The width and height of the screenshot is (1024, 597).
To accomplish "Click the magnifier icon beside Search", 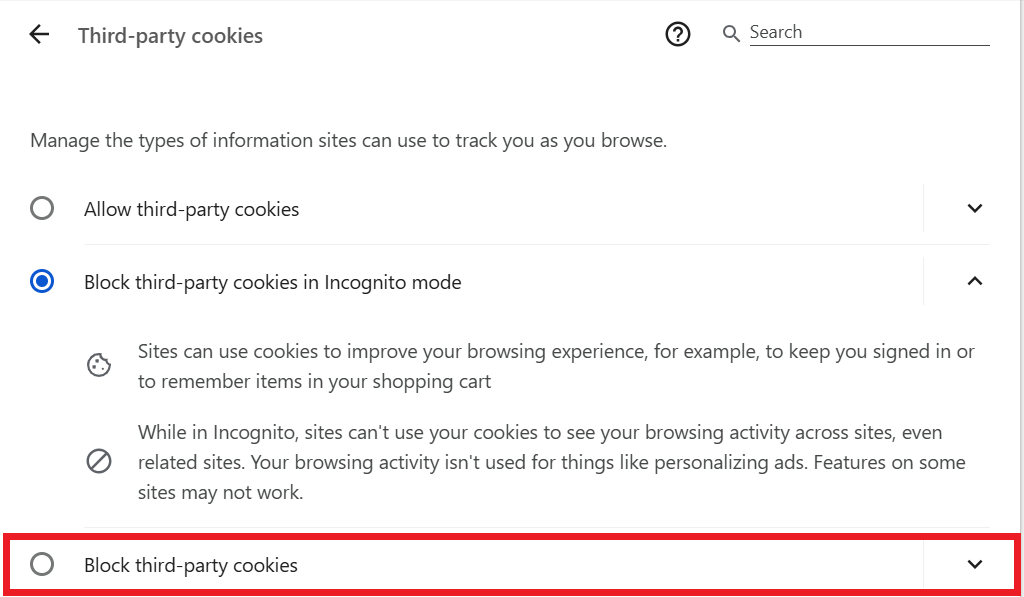I will pyautogui.click(x=731, y=34).
